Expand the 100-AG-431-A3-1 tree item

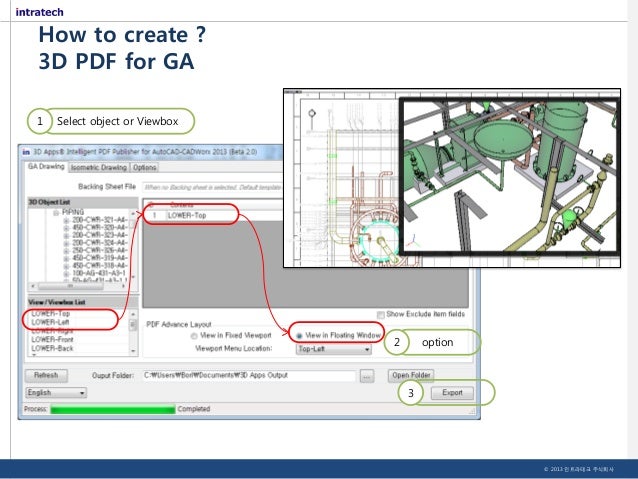(x=66, y=273)
